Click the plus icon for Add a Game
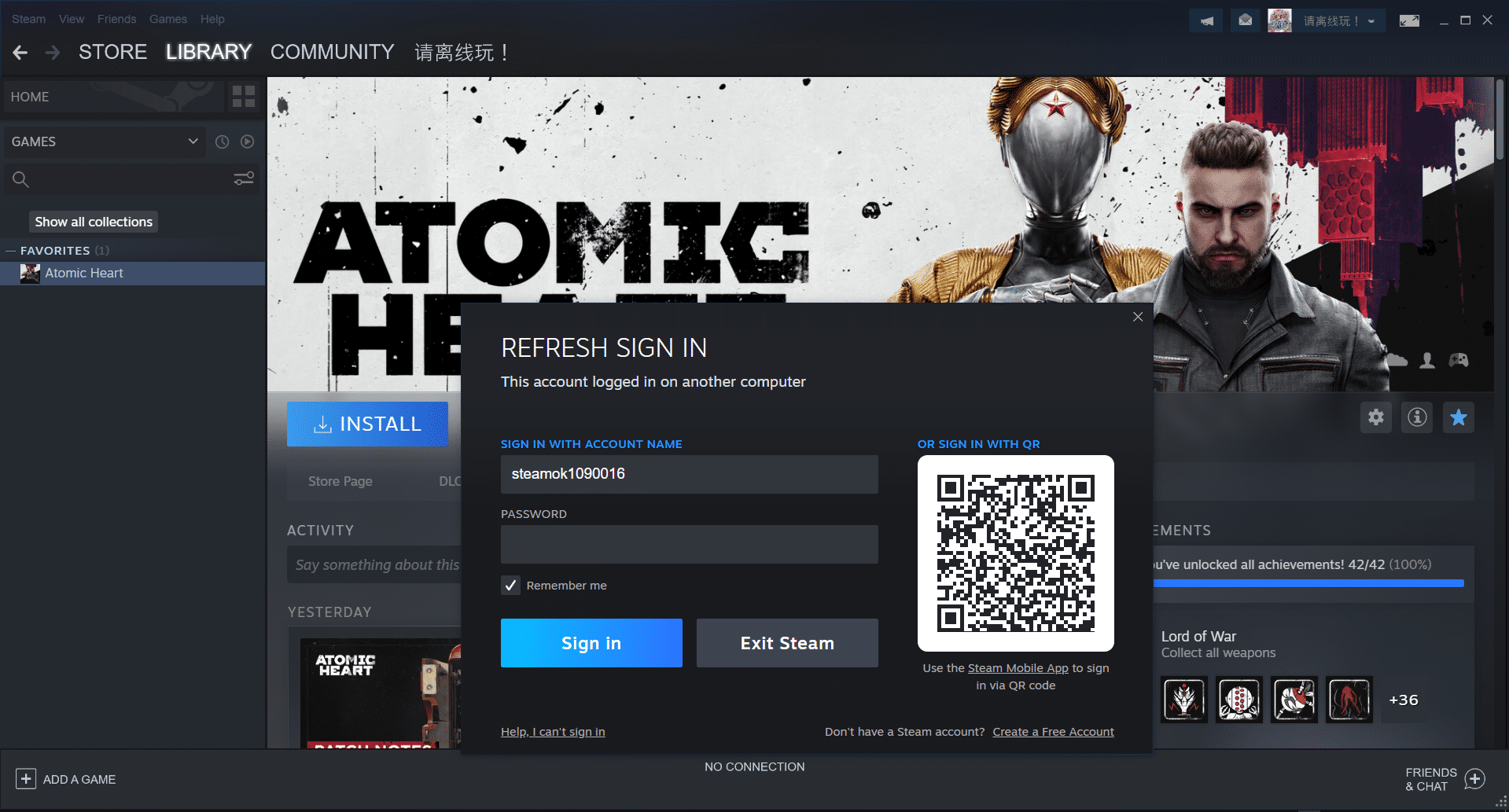Image resolution: width=1509 pixels, height=812 pixels. pyautogui.click(x=26, y=779)
